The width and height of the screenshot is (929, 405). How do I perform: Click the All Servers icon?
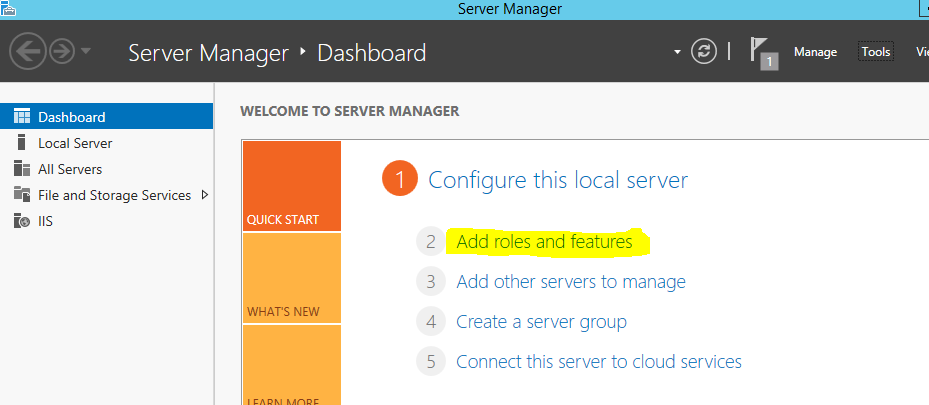pos(22,169)
